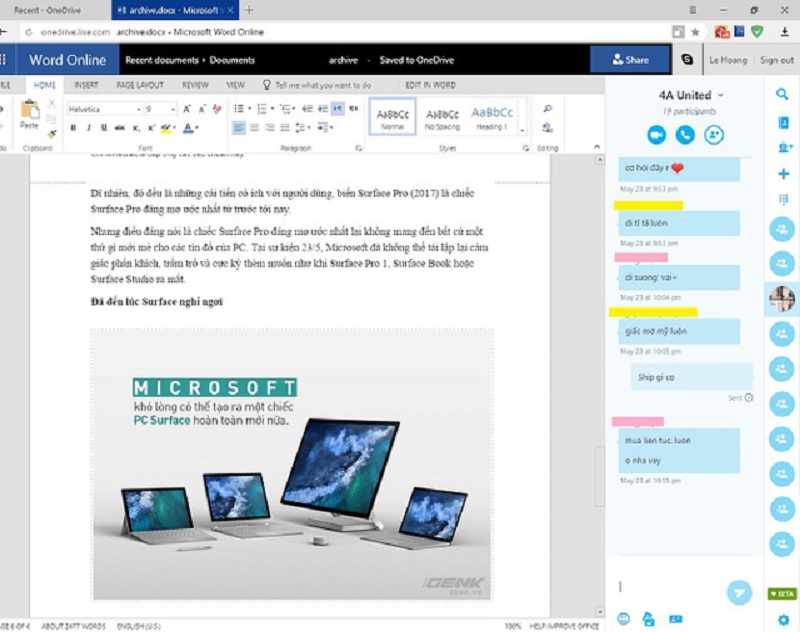Send the chat message with paper plane

click(739, 592)
